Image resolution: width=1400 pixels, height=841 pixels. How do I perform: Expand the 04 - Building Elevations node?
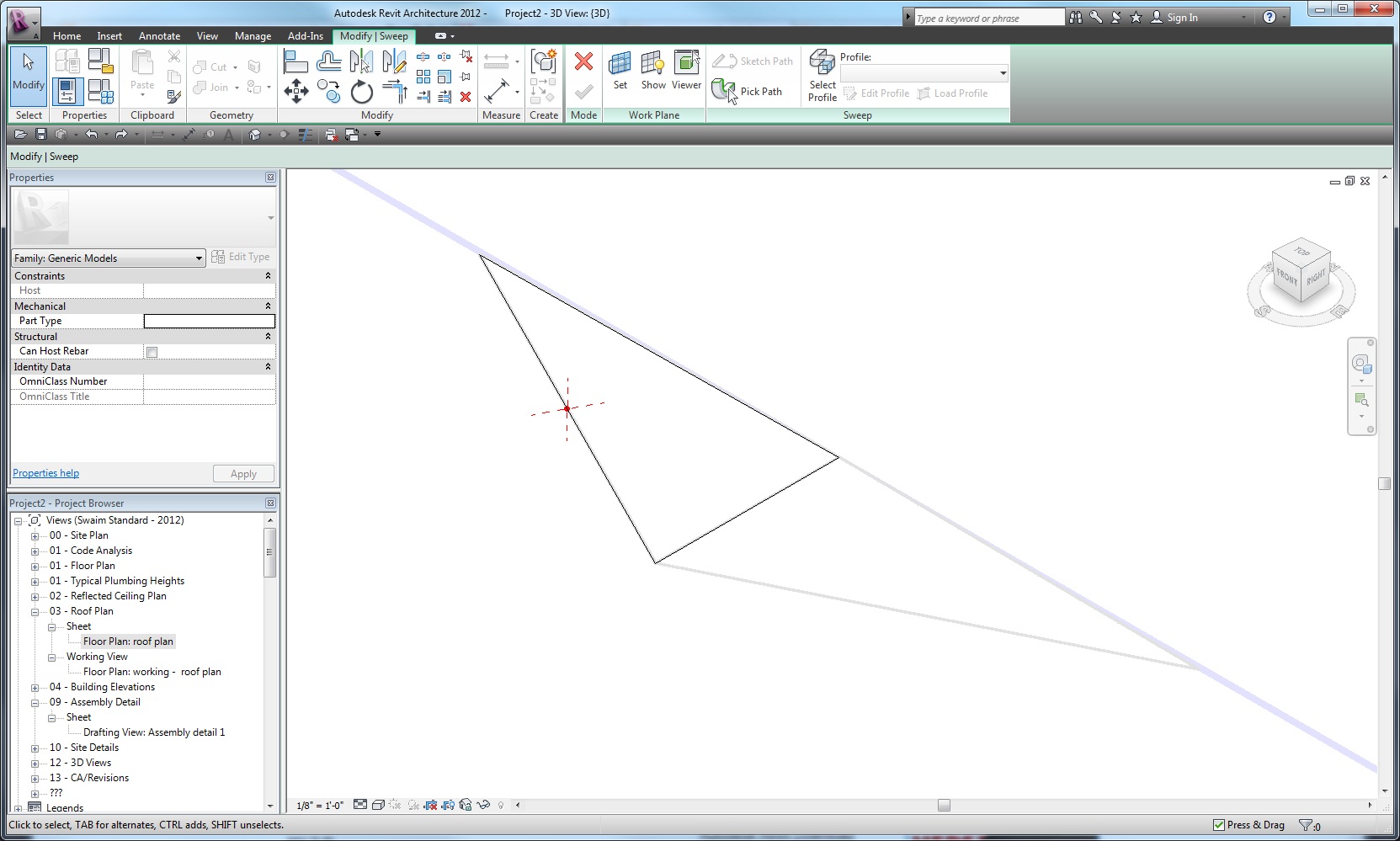[35, 688]
